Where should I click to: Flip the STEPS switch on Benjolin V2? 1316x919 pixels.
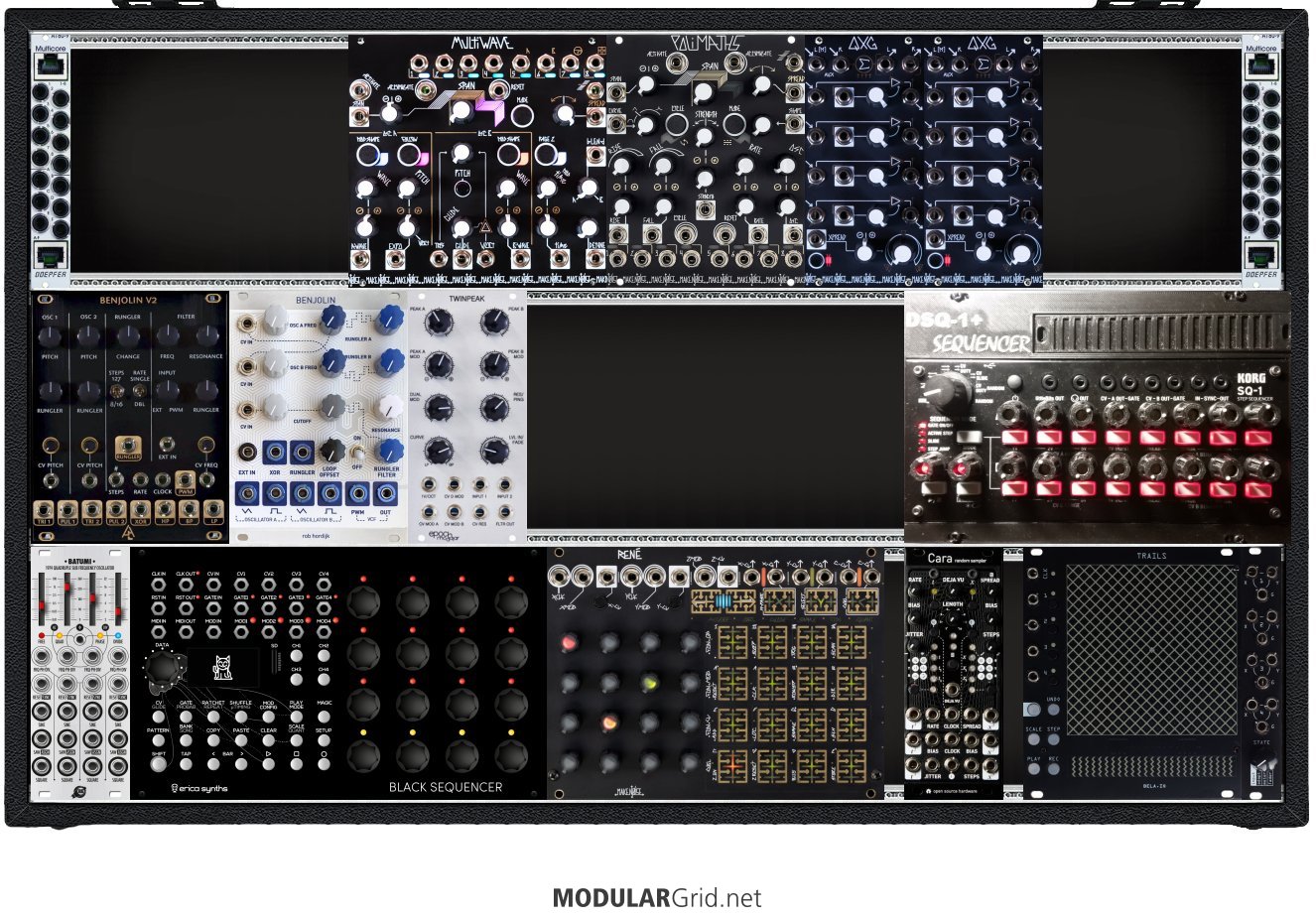point(117,392)
